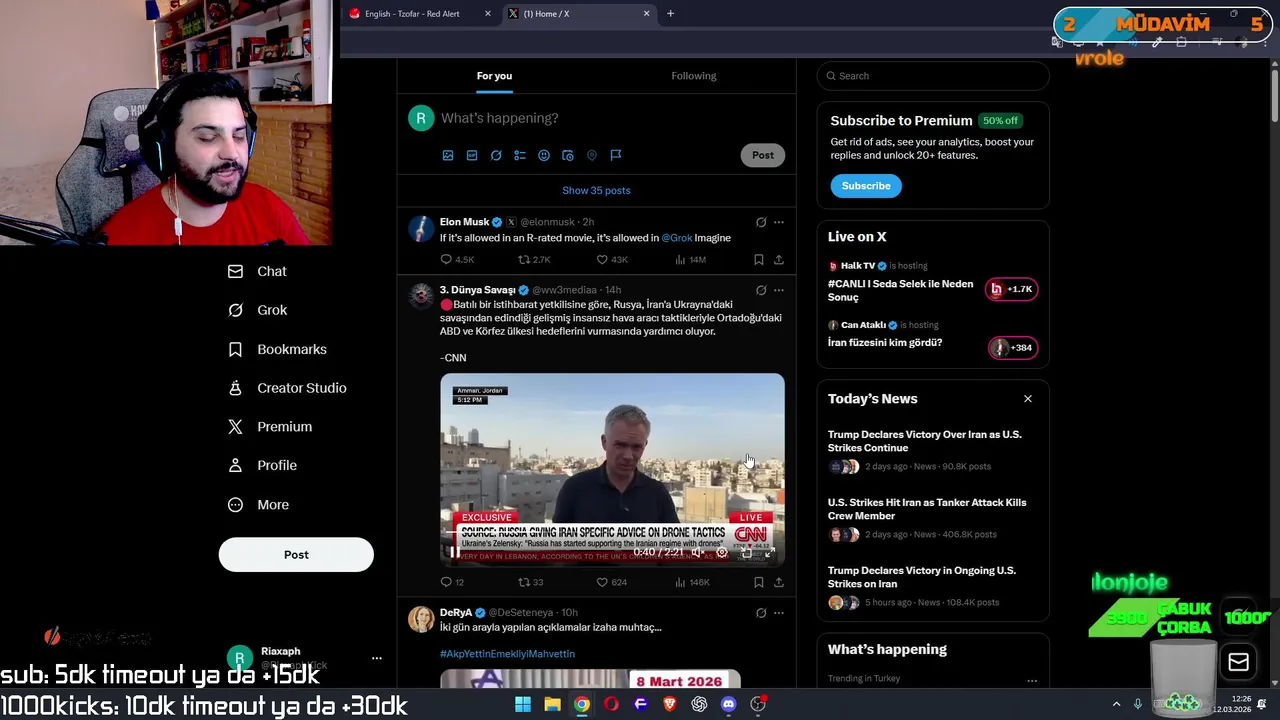Enter fullscreen on the CNN video
This screenshot has height=720, width=1280.
(x=770, y=552)
